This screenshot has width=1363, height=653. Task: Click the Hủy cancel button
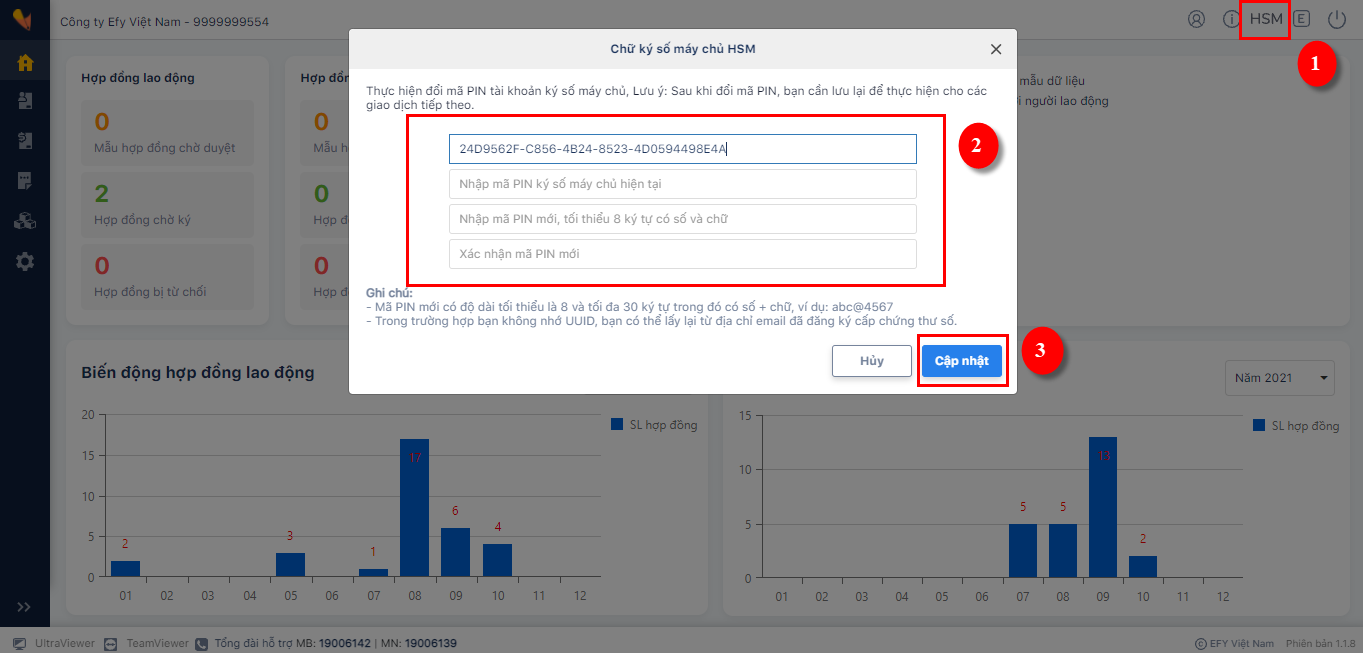tap(872, 361)
